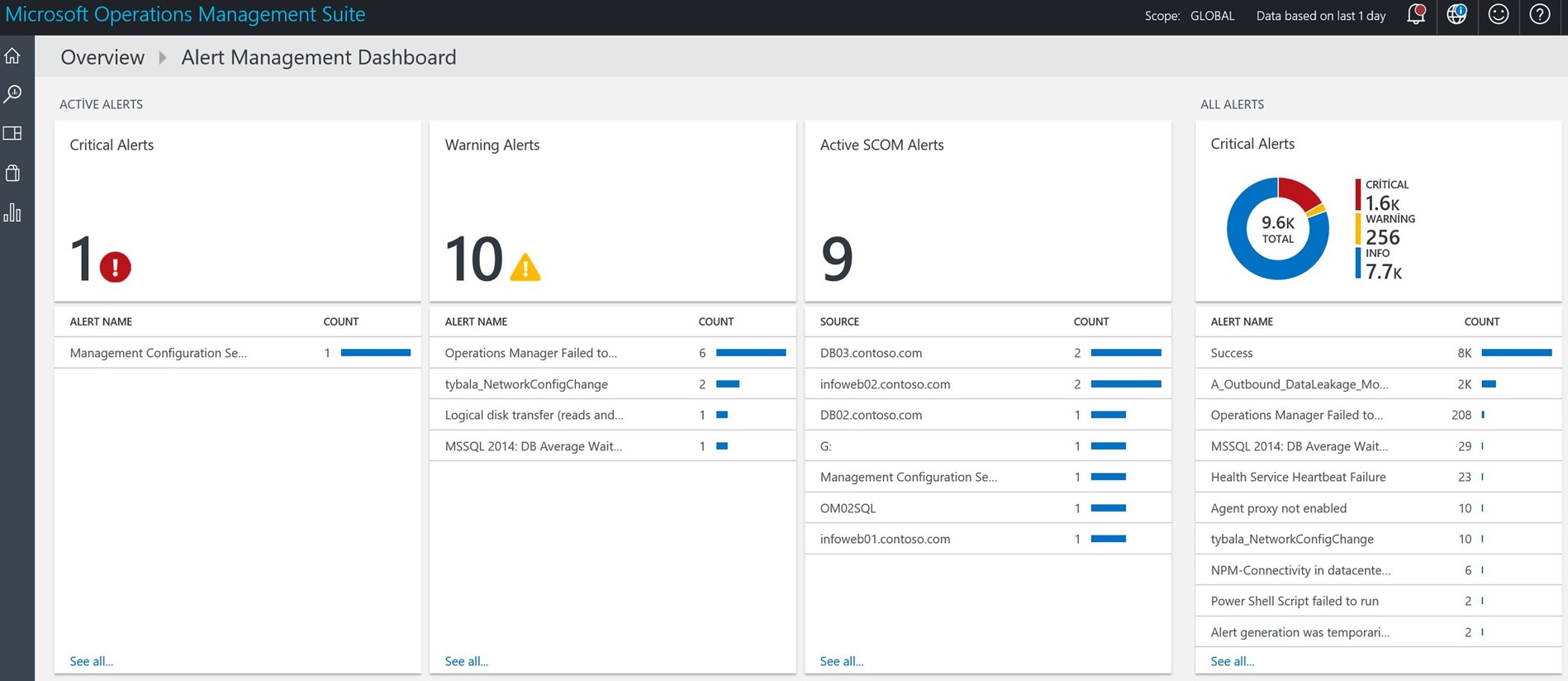Click the red critical alert exclamation icon
Viewport: 1568px width, 681px height.
[116, 267]
